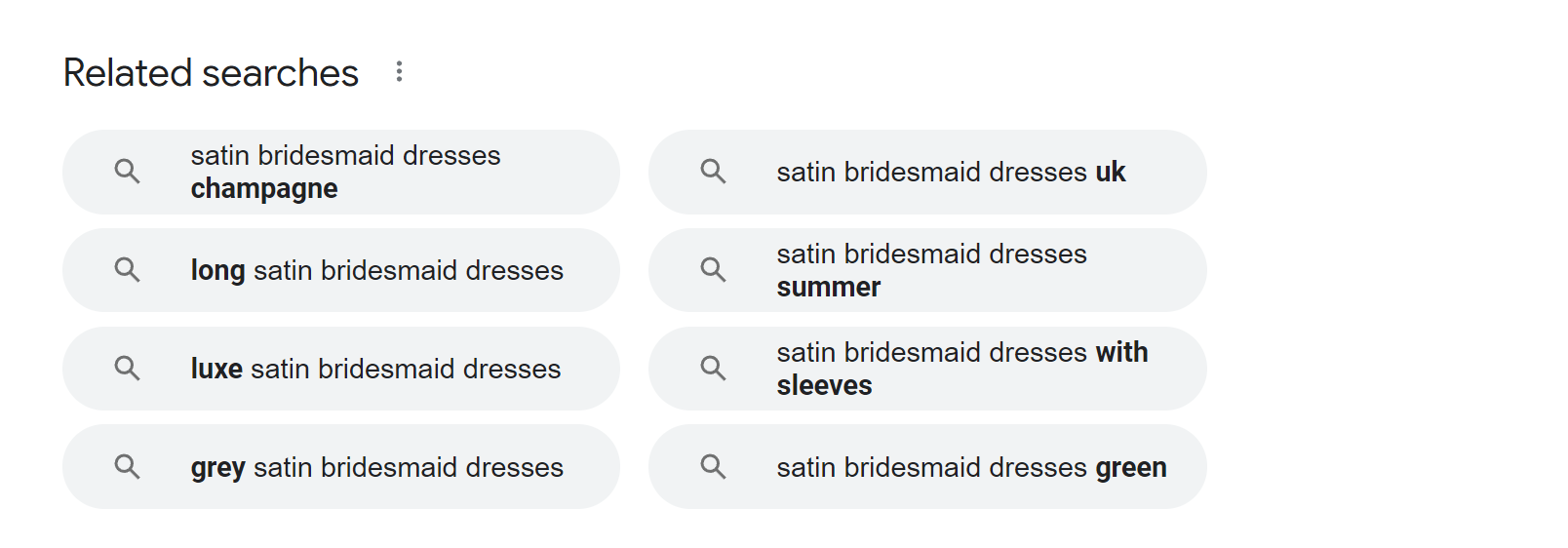This screenshot has width=1568, height=548.
Task: Click search icon next to summer suggestion
Action: point(713,270)
